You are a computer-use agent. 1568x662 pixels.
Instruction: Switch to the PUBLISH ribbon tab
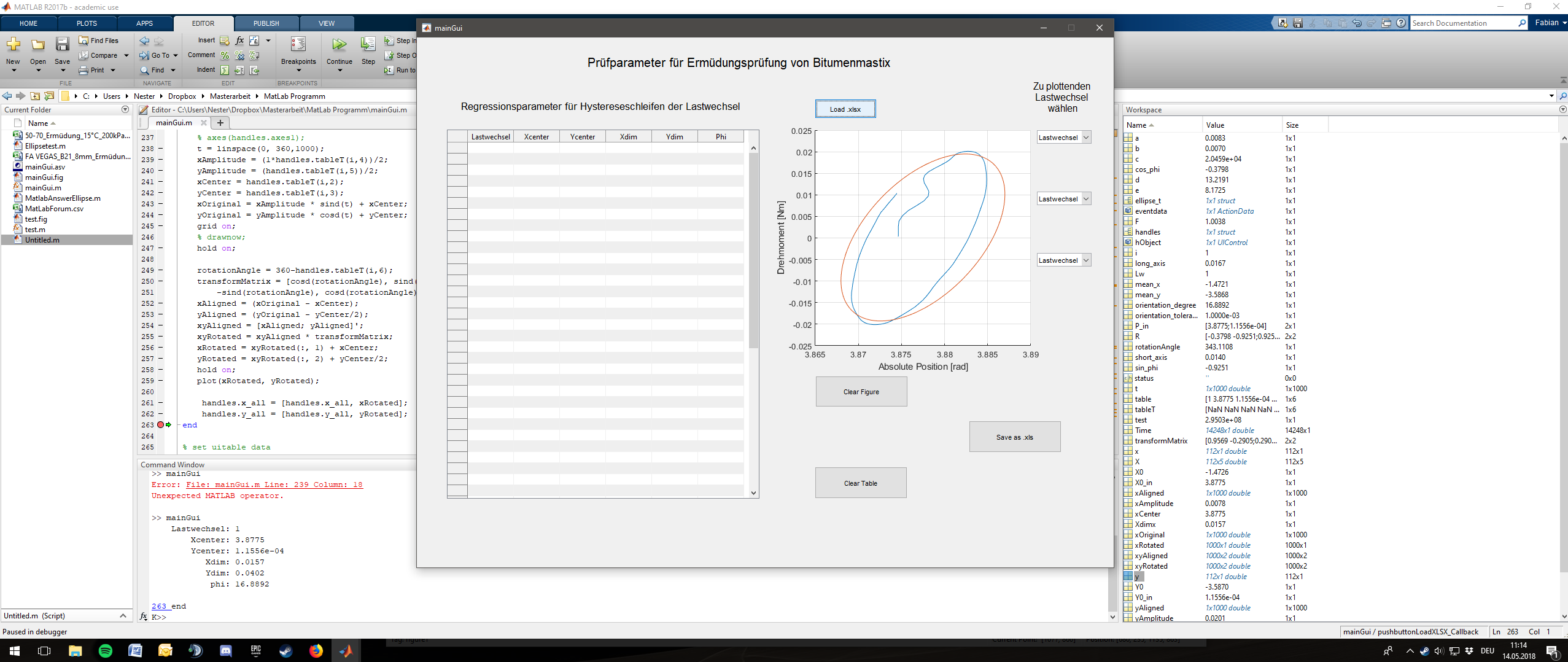click(266, 23)
